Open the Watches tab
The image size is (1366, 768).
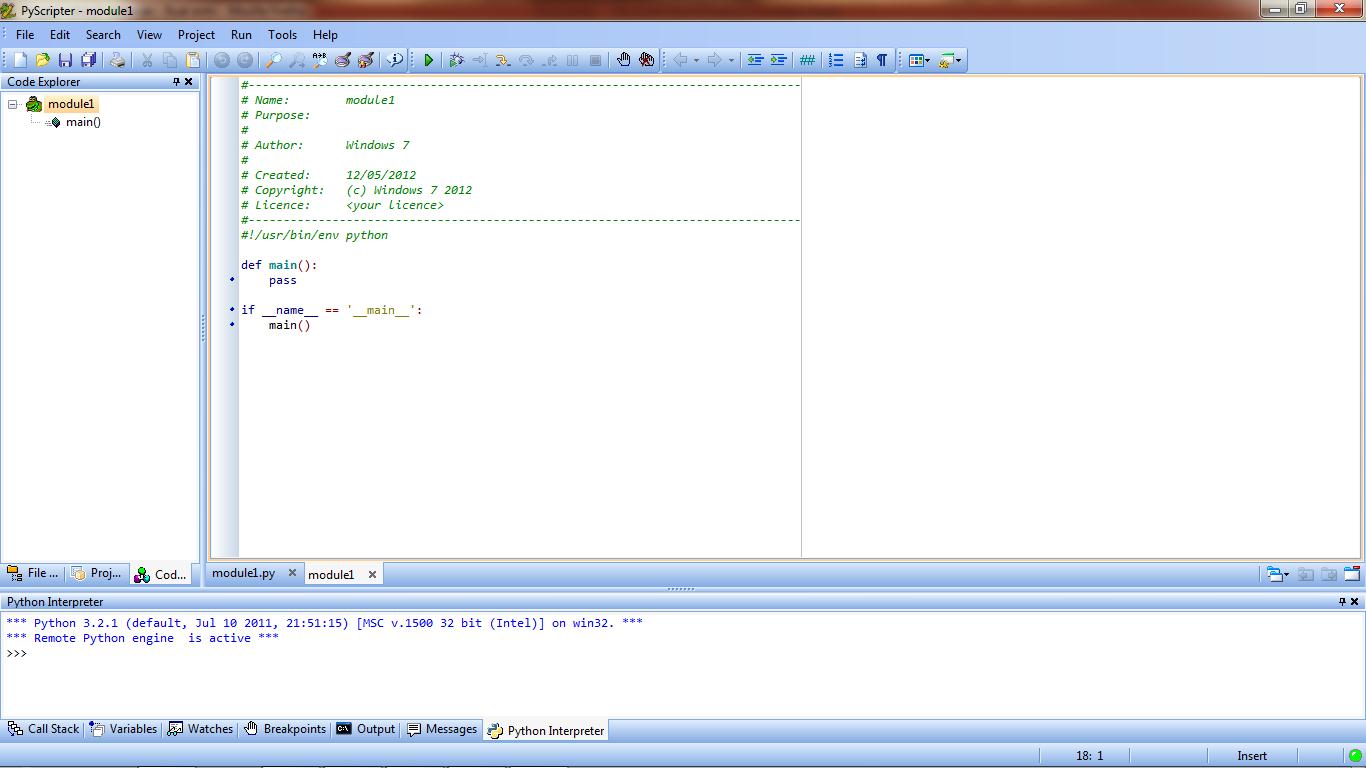point(200,730)
